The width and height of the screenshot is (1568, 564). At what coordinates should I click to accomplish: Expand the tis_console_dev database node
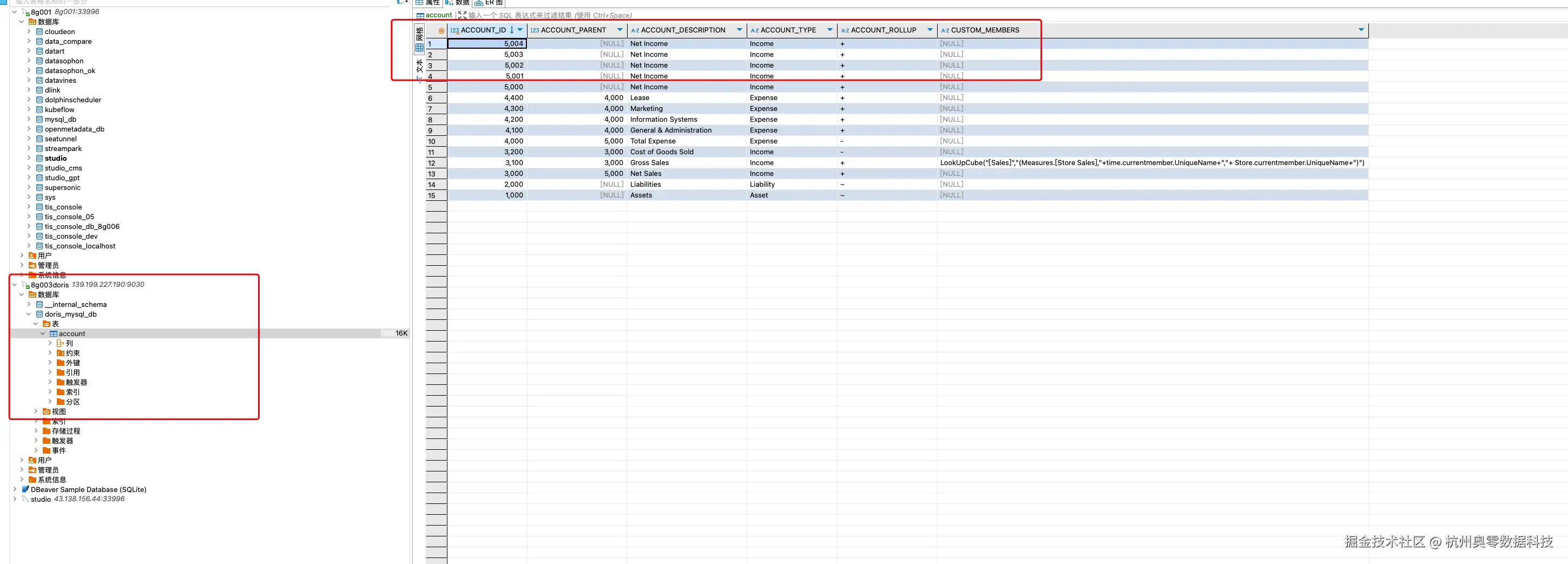29,237
